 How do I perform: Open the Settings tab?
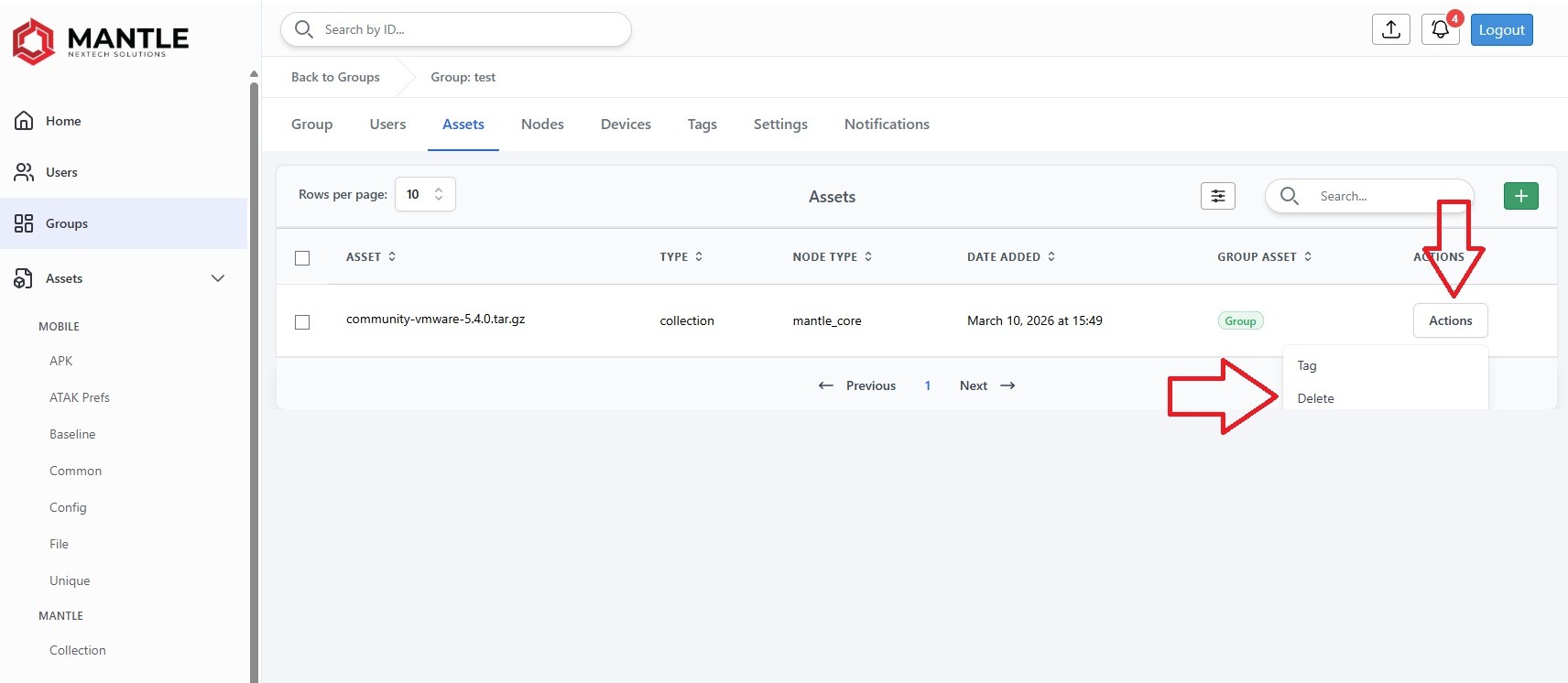[x=780, y=125]
